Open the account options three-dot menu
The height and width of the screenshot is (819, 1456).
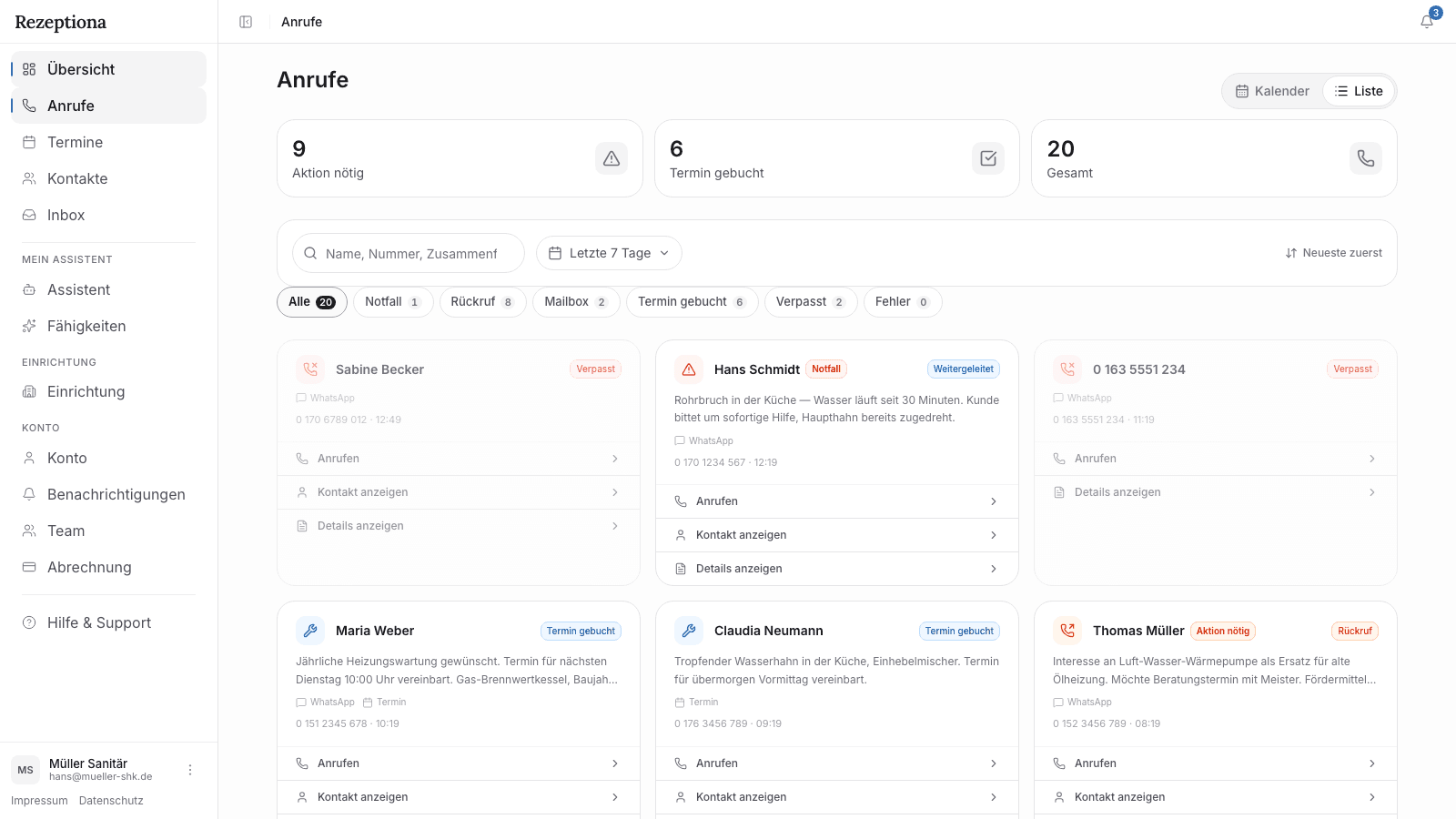click(190, 770)
